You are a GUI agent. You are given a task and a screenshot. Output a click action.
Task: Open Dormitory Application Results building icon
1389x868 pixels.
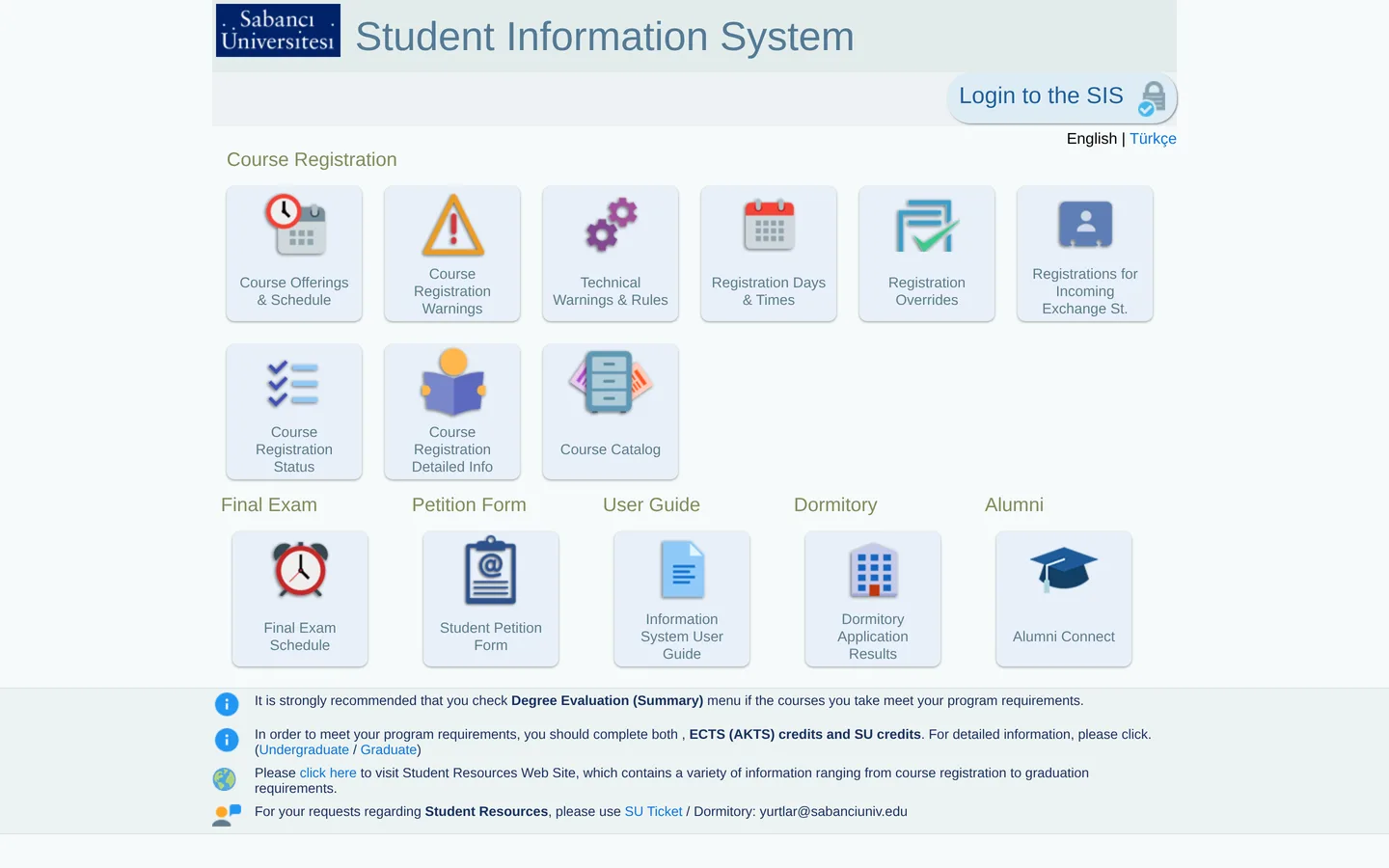tap(873, 570)
